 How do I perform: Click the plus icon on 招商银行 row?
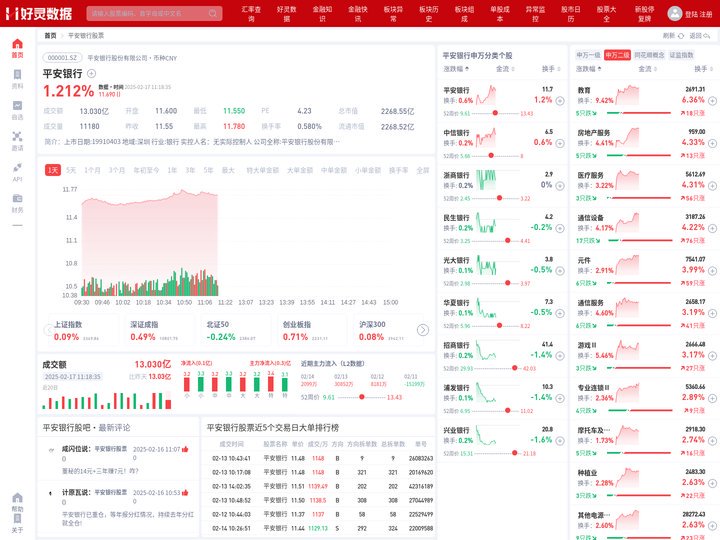coord(560,356)
